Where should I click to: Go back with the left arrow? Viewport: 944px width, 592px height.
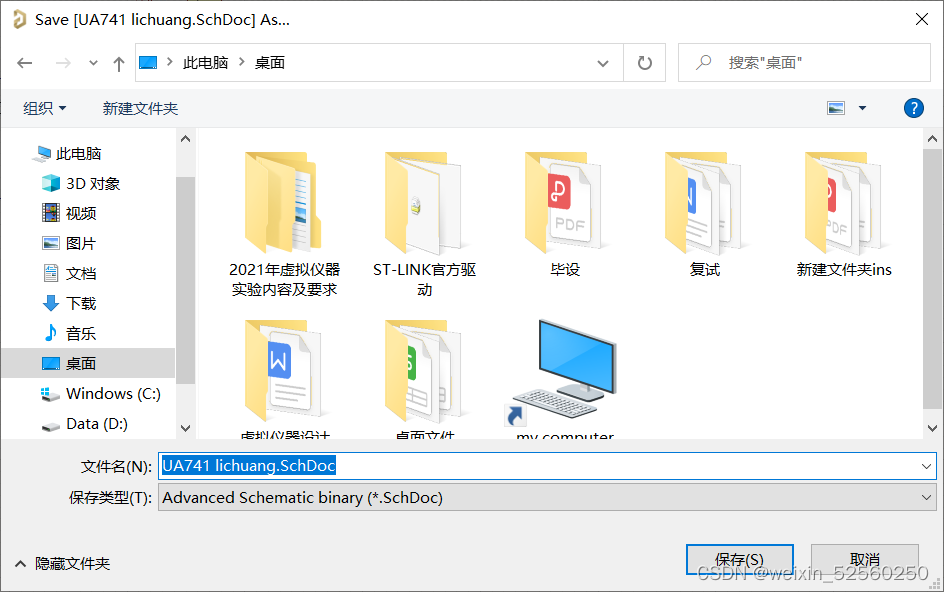[x=25, y=63]
